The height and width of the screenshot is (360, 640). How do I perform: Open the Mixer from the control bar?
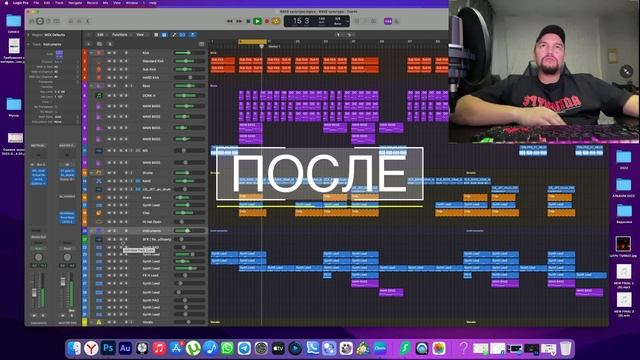79,21
